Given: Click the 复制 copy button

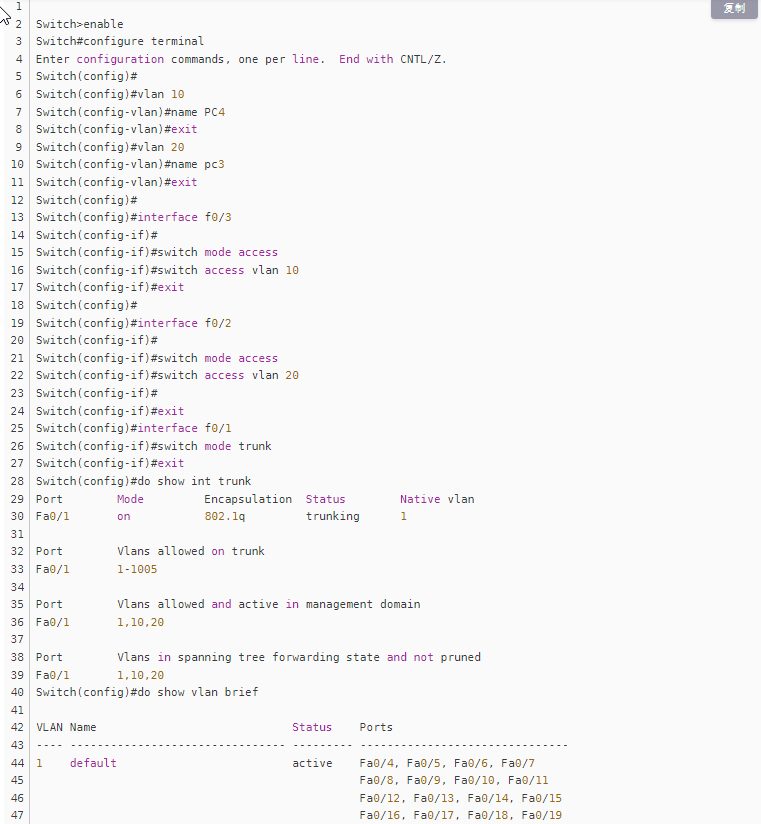Looking at the screenshot, I should coord(734,8).
